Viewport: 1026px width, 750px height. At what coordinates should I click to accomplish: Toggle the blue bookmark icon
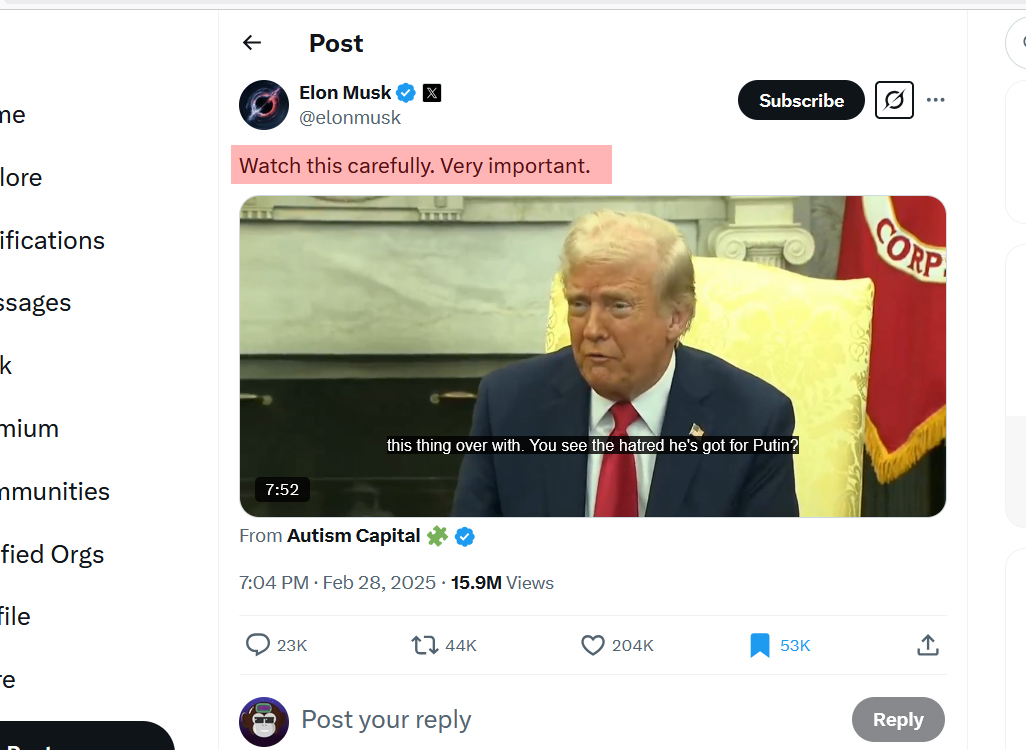tap(760, 645)
